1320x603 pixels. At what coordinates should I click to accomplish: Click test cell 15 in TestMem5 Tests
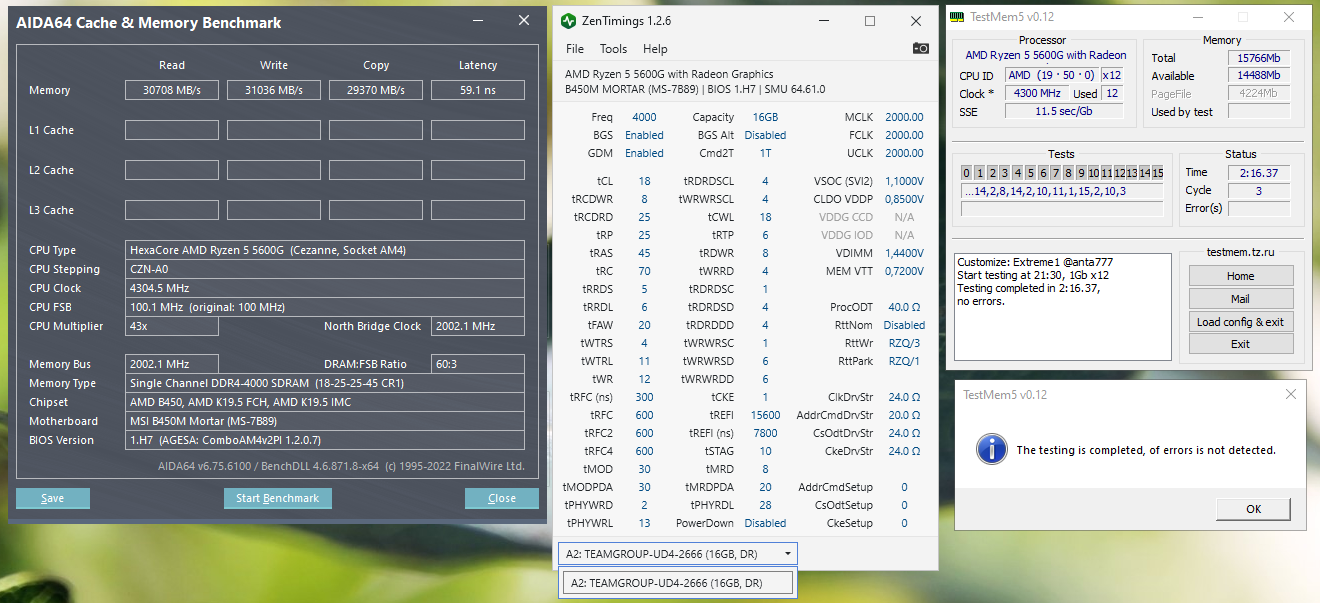coord(1158,173)
